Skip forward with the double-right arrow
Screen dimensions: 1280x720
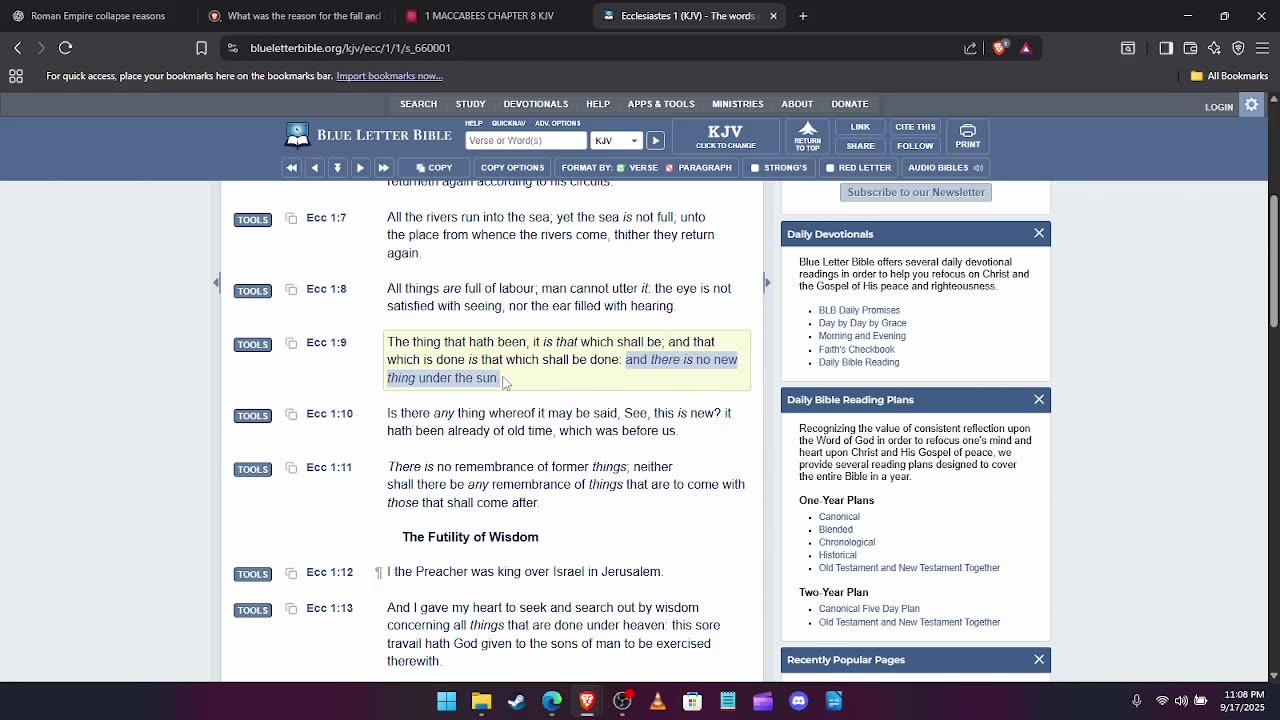click(x=383, y=168)
